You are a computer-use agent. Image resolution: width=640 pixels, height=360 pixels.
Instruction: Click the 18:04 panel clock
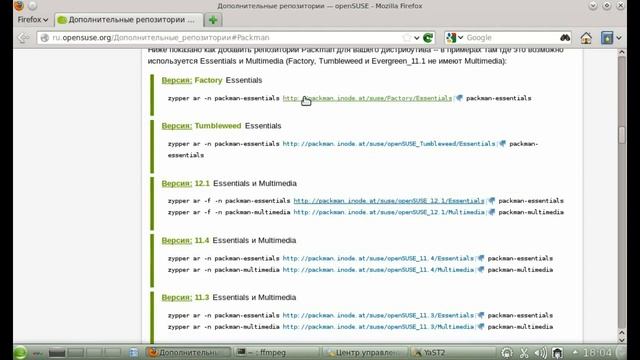click(597, 353)
